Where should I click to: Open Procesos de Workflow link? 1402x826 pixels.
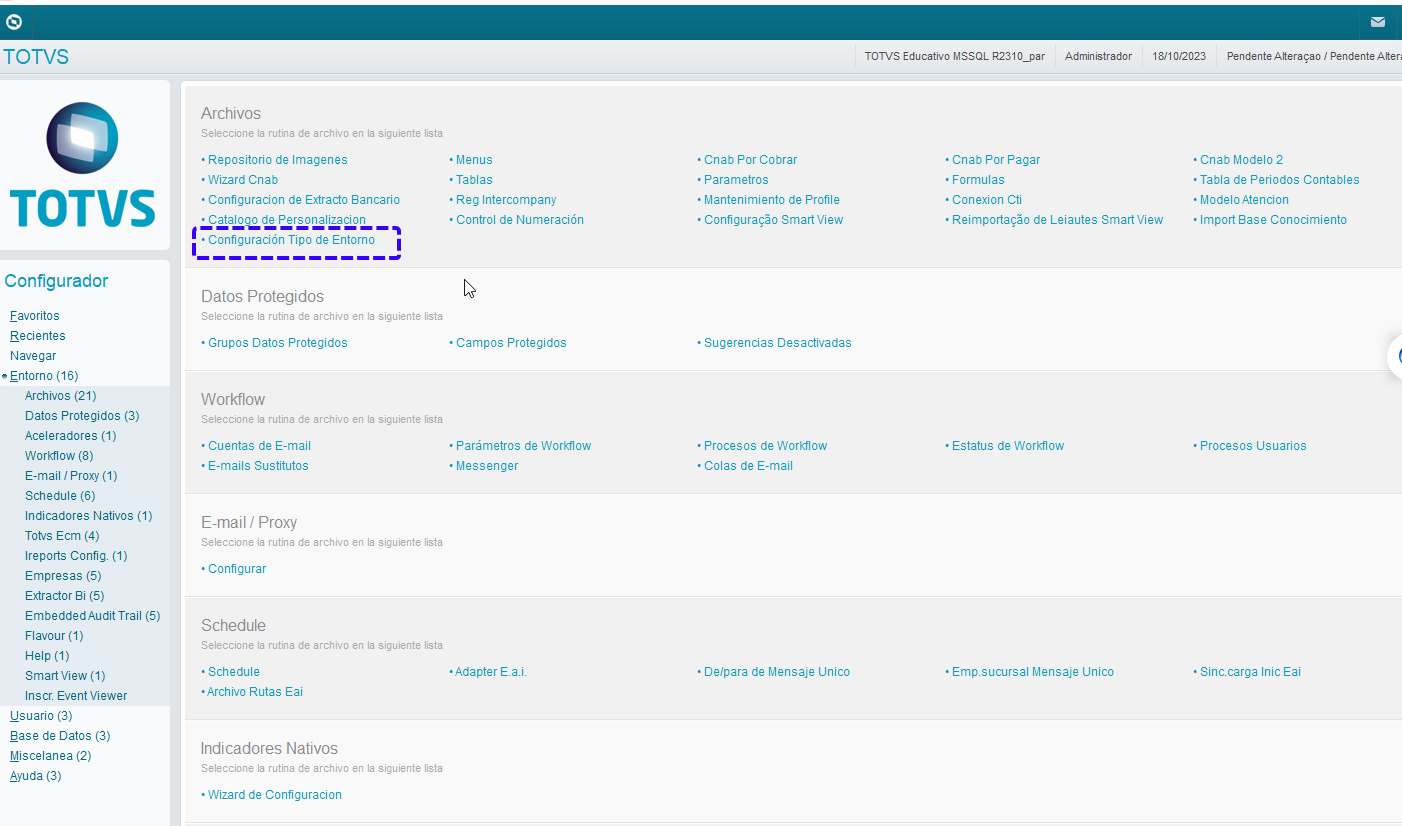point(766,446)
